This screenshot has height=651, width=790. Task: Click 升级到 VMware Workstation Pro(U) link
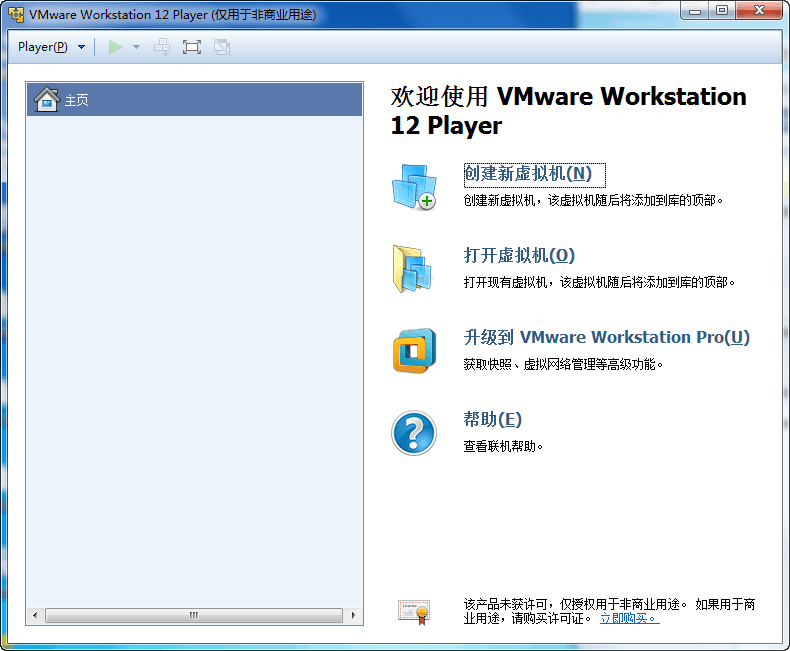tap(607, 337)
